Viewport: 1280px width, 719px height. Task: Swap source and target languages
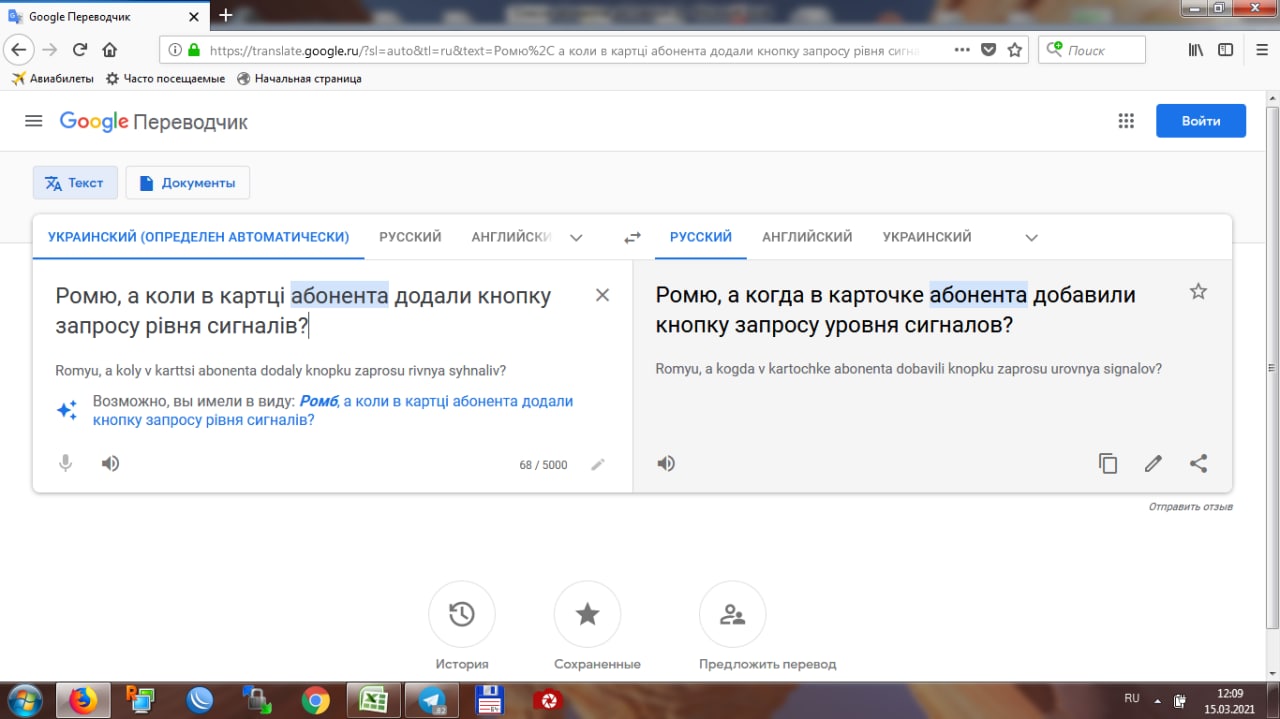632,238
